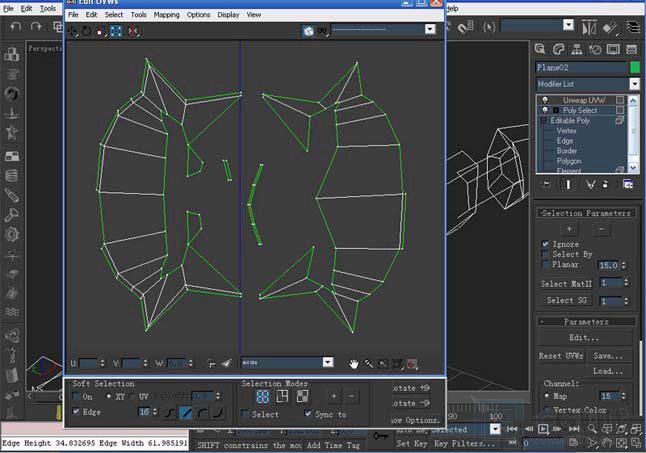This screenshot has width=646, height=453.
Task: Click the UV coordinate space icon
Action: coord(323,30)
